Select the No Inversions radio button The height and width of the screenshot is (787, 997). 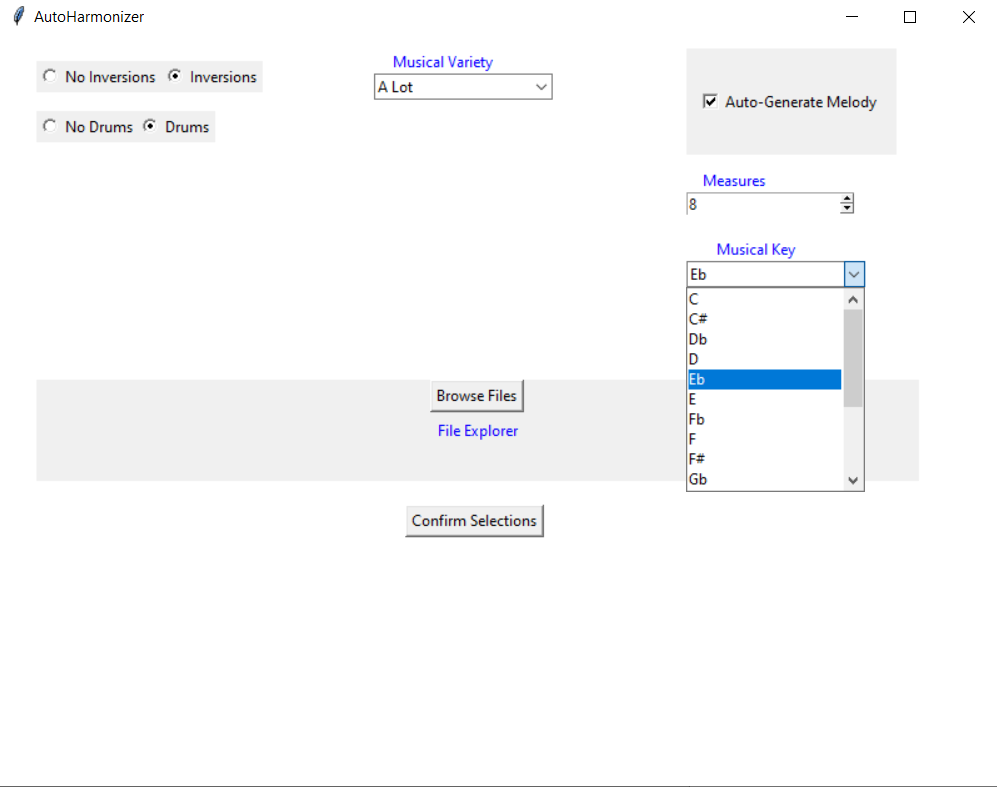(x=50, y=76)
